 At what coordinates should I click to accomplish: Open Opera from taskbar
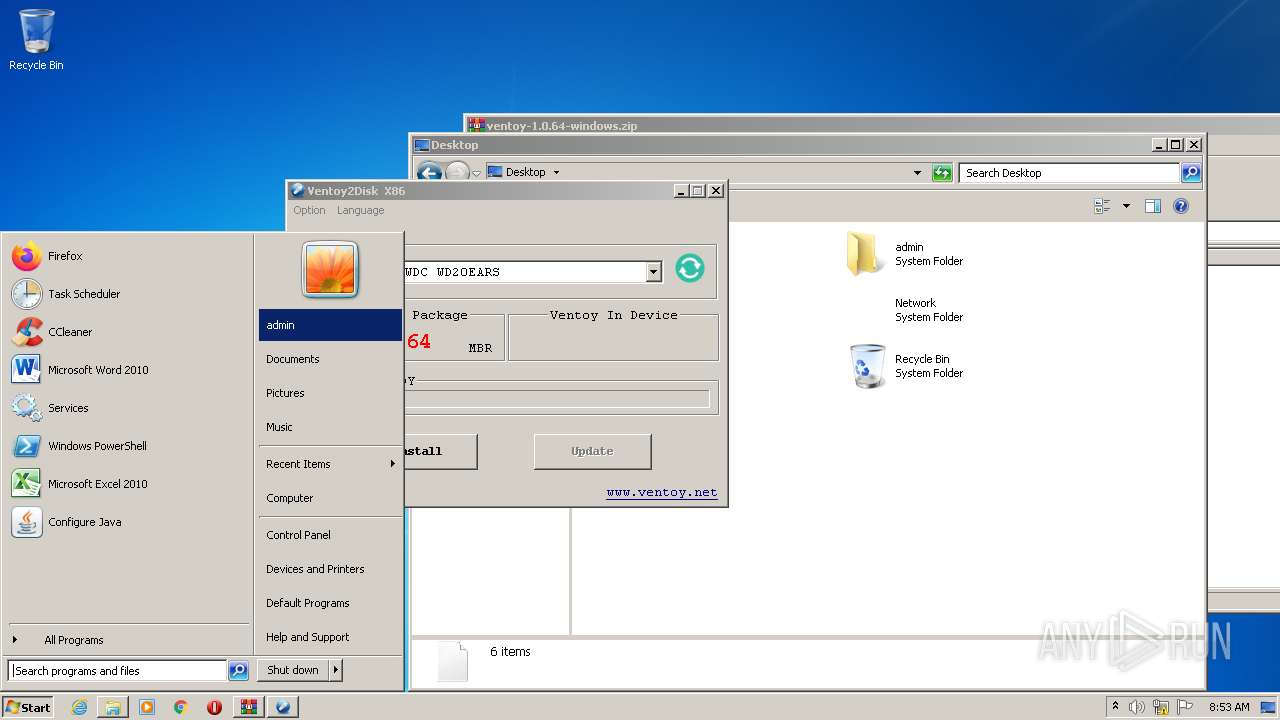(214, 707)
